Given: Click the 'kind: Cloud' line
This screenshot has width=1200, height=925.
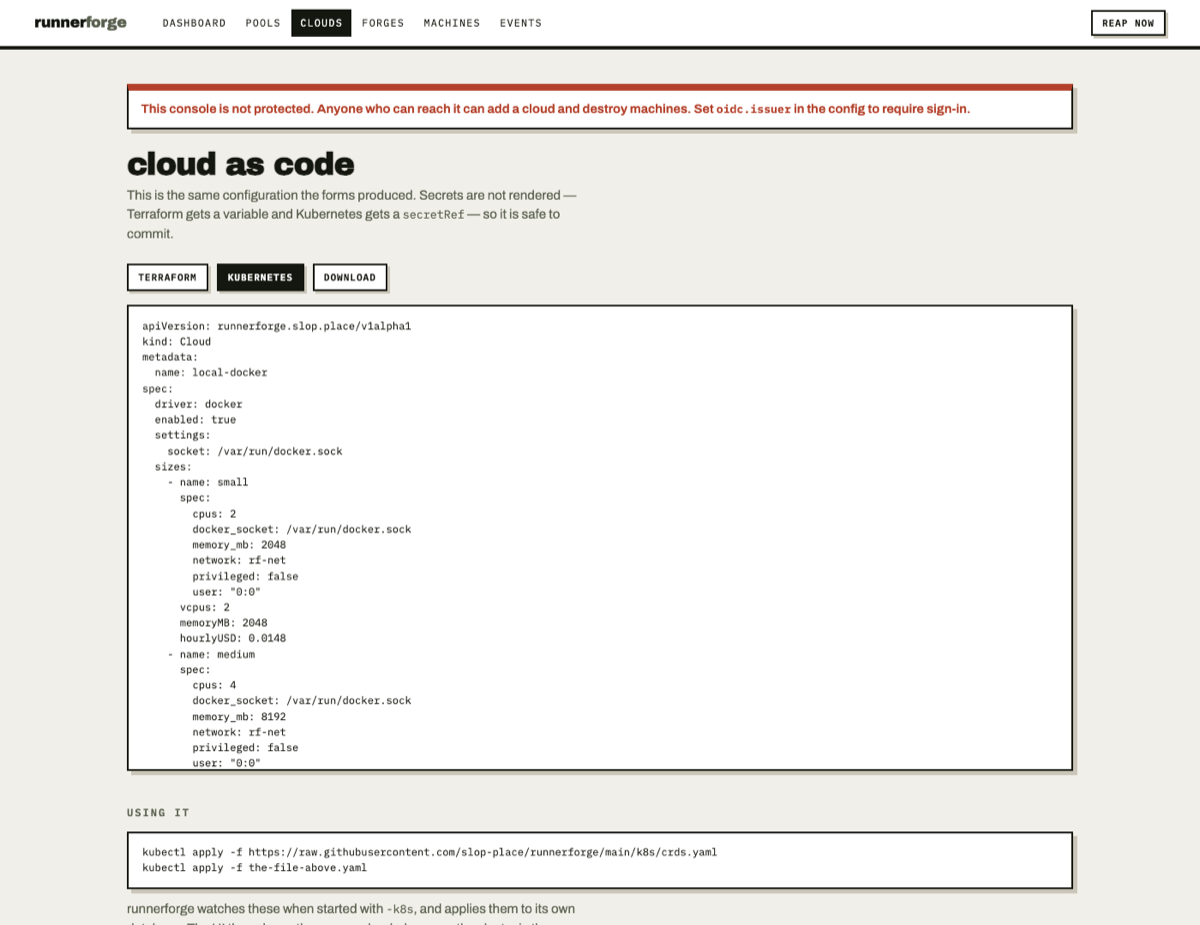Looking at the screenshot, I should (177, 342).
